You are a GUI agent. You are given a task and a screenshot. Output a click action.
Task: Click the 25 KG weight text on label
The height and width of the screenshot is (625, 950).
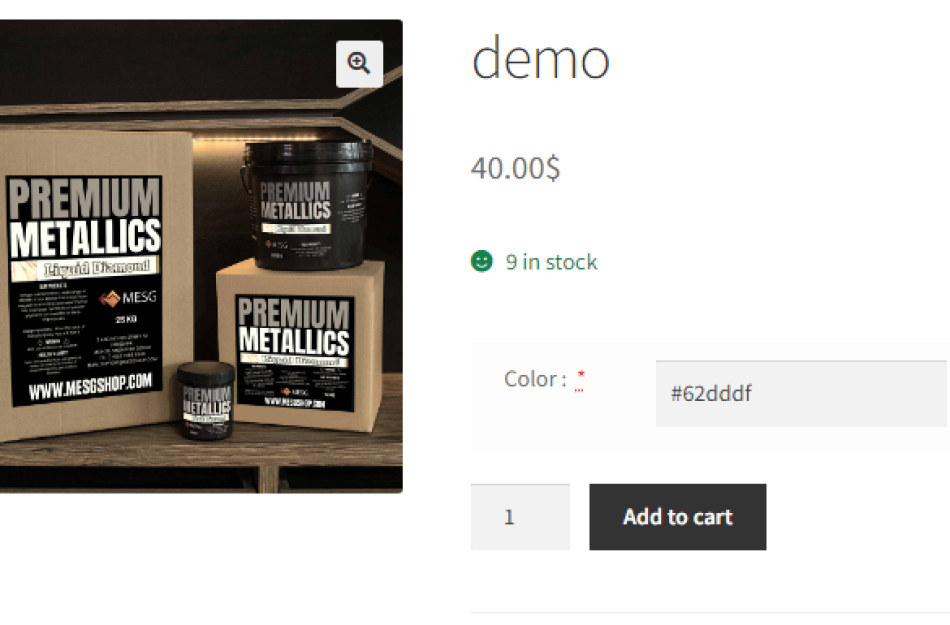[126, 319]
